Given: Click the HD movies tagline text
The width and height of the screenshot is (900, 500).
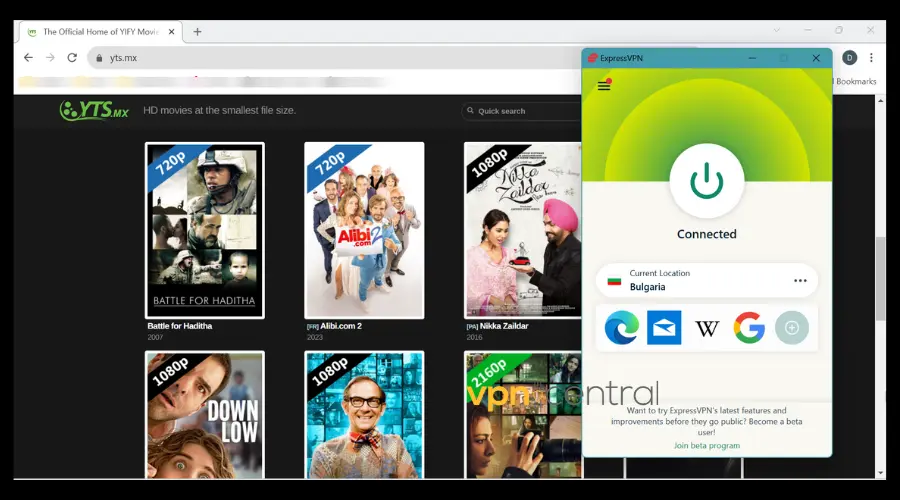Looking at the screenshot, I should [219, 110].
